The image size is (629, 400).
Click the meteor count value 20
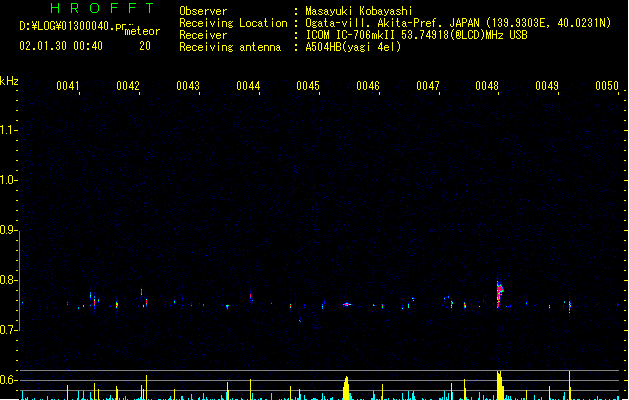point(145,46)
